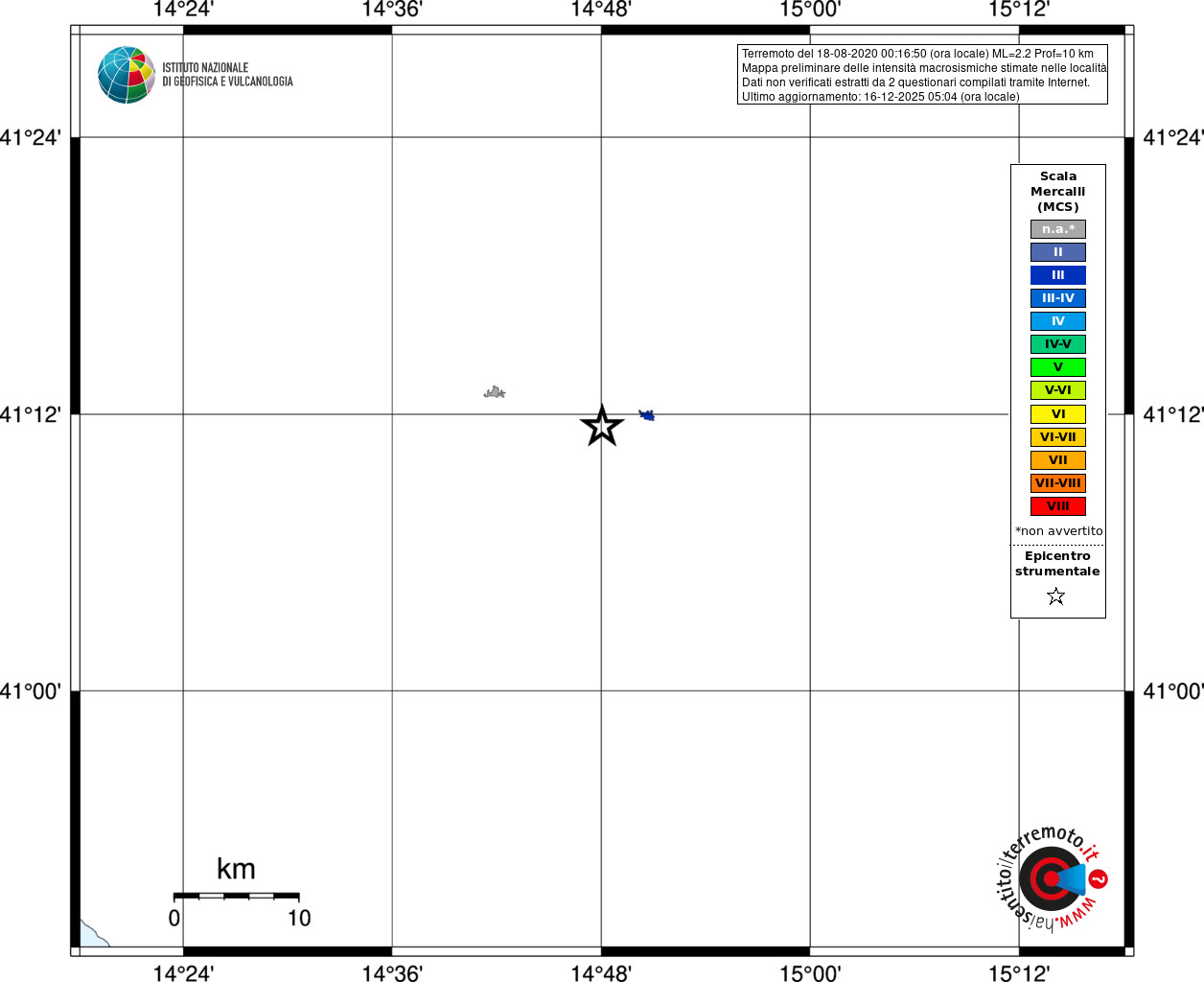Click 'Terremoto del 18-08-2020' info line
The width and height of the screenshot is (1204, 982).
pyautogui.click(x=917, y=54)
